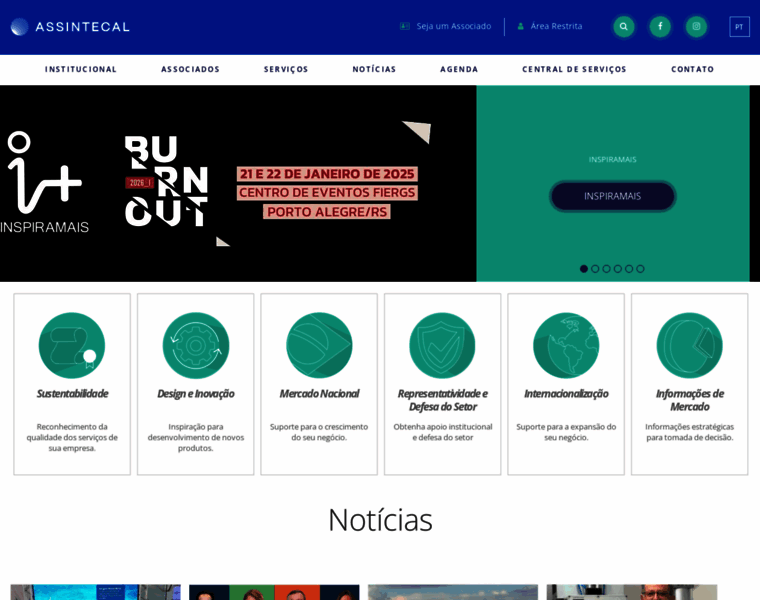Click the Notícias section heading
Image resolution: width=760 pixels, height=600 pixels.
click(x=380, y=520)
